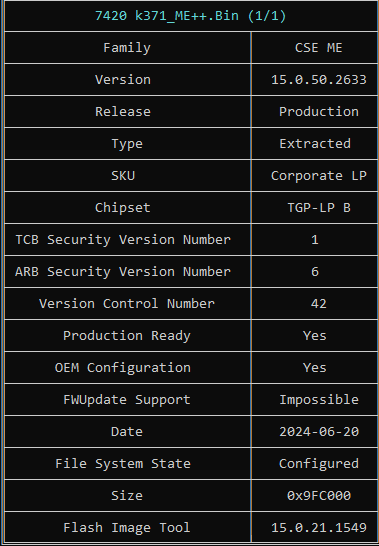
Task: Click the Production release value
Action: 318,112
